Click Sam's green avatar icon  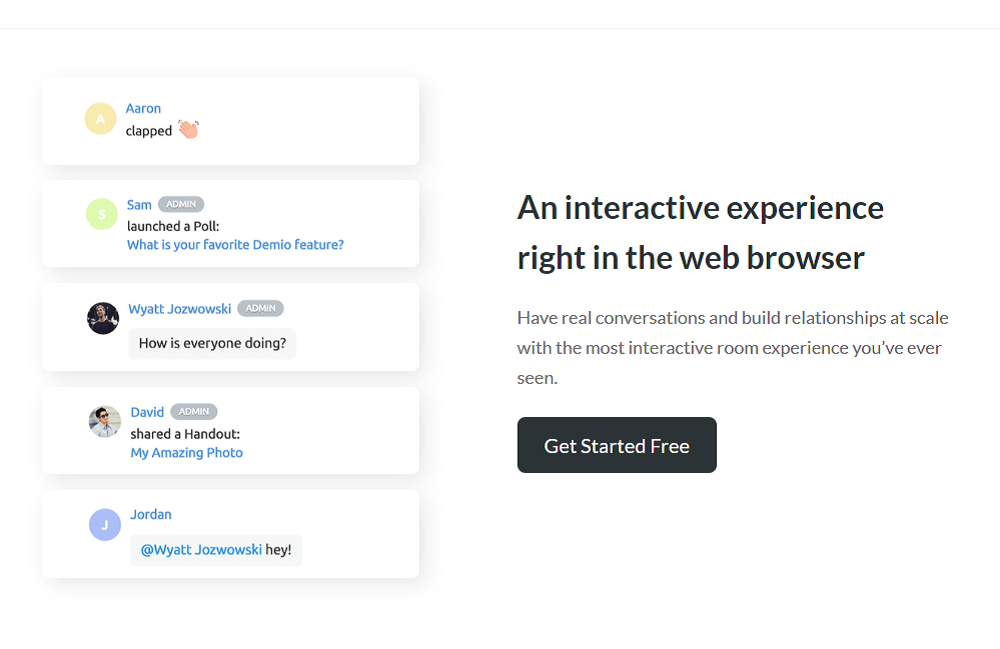102,214
